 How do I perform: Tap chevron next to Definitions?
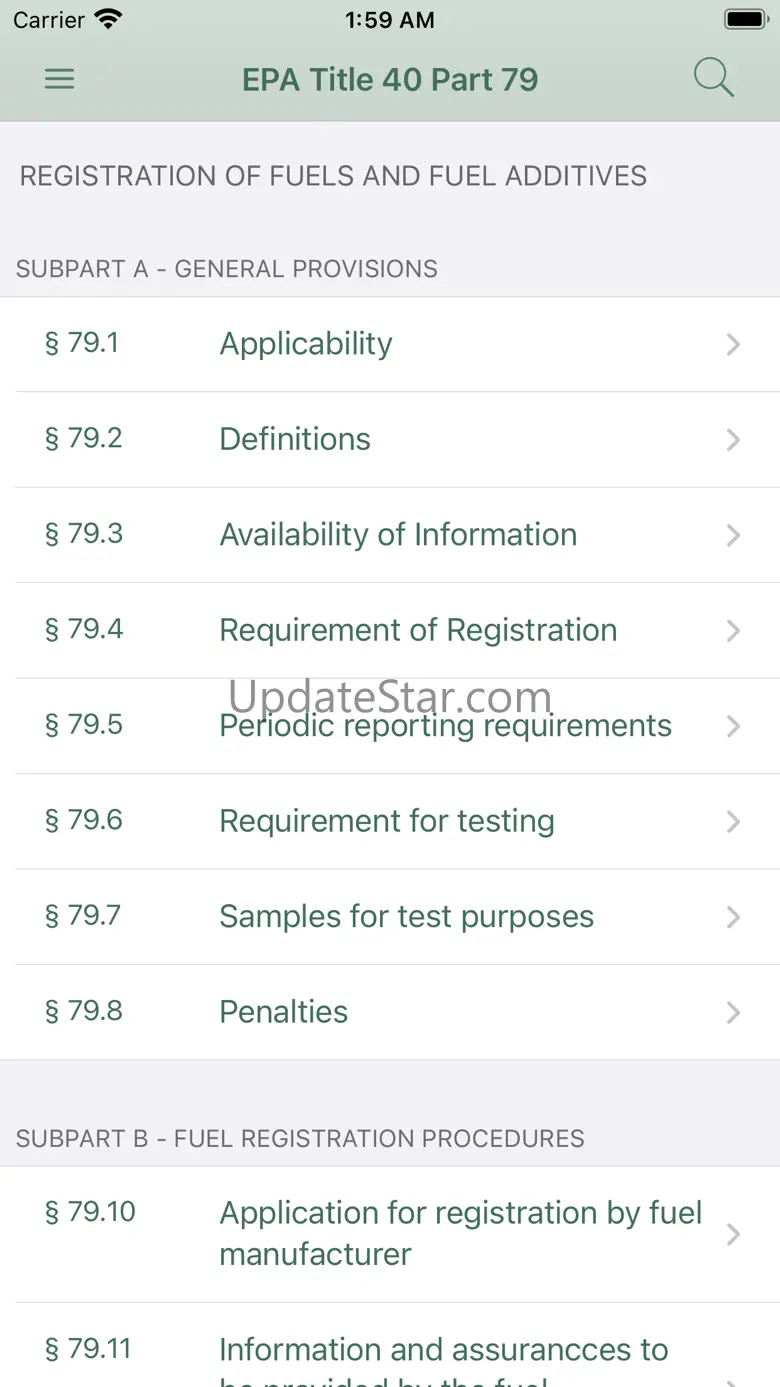coord(733,440)
